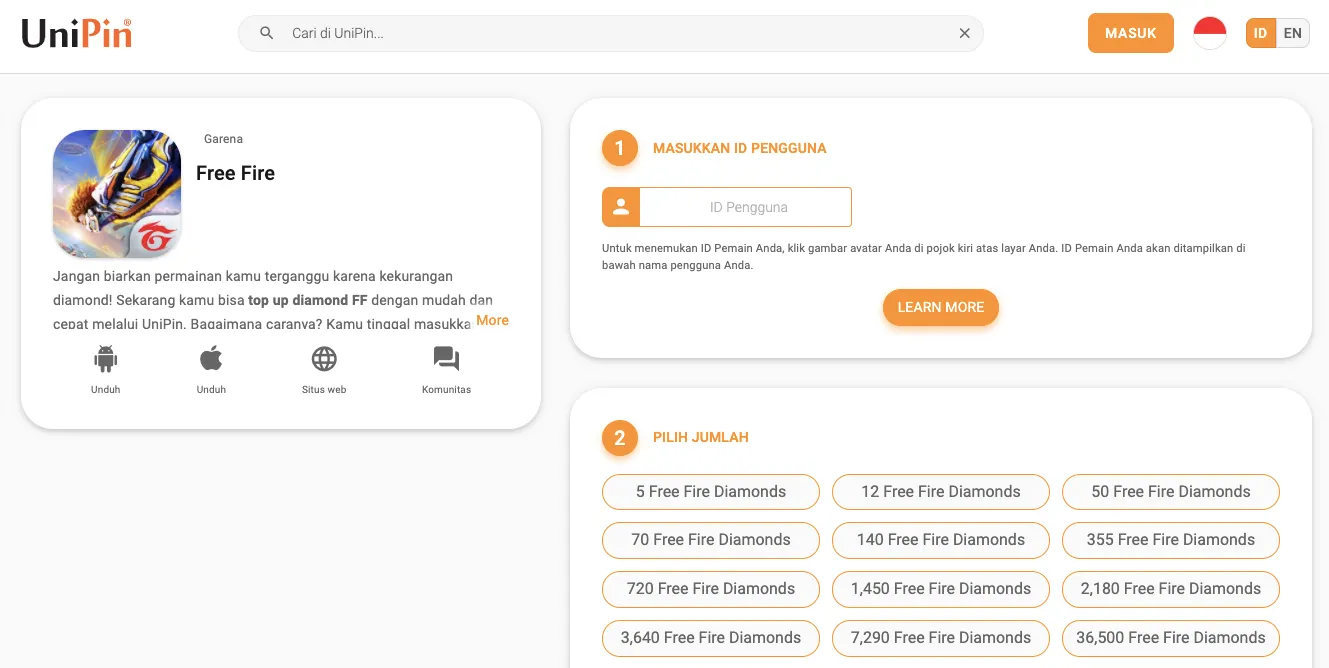Viewport: 1329px width, 668px height.
Task: Open the Komunitas chat icon
Action: [x=446, y=359]
